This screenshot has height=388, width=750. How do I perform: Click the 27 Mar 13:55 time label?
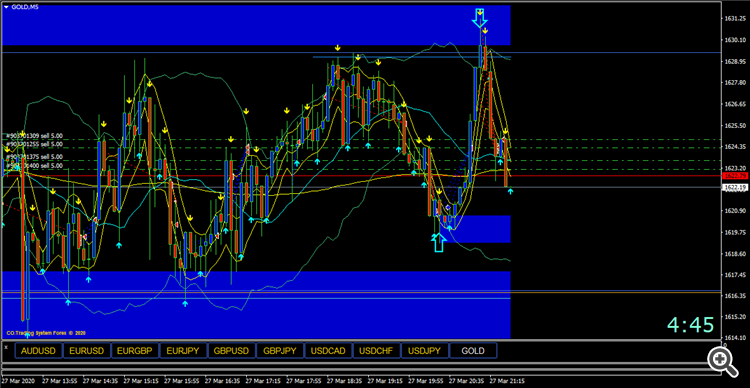coord(60,381)
